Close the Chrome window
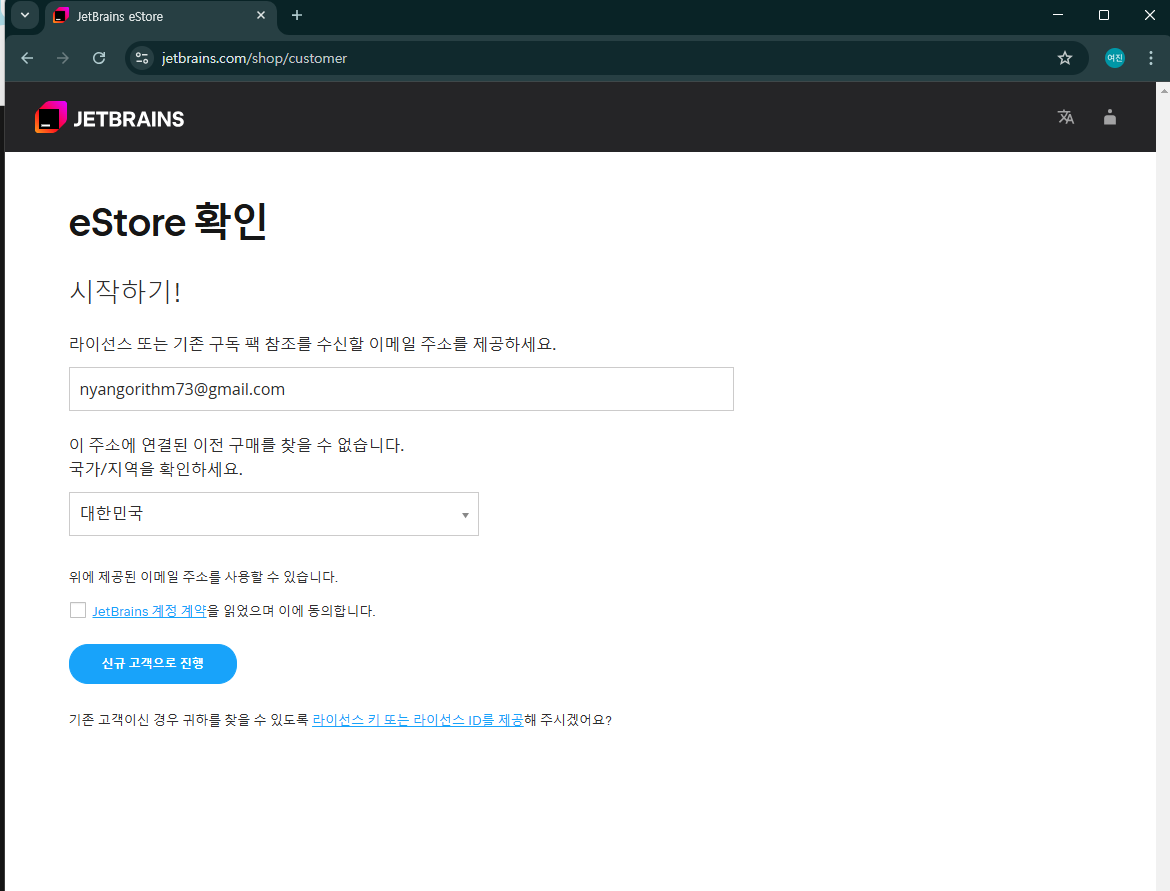This screenshot has height=891, width=1170. (x=1150, y=15)
